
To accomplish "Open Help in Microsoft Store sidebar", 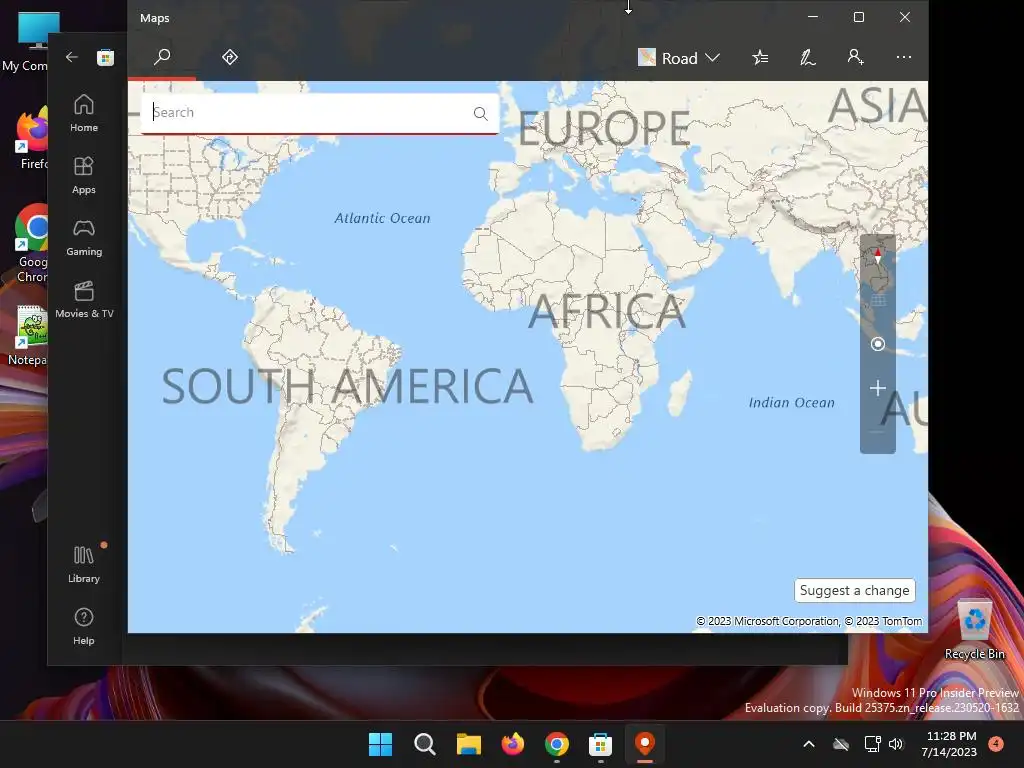I will pyautogui.click(x=84, y=627).
